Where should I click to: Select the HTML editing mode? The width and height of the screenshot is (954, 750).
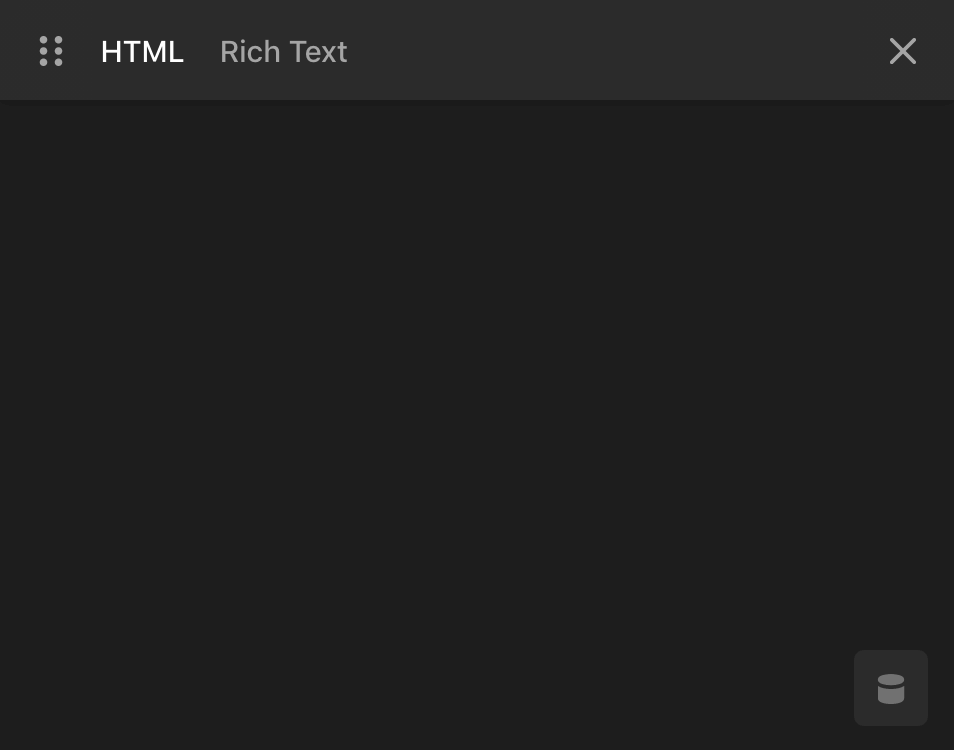click(x=142, y=51)
